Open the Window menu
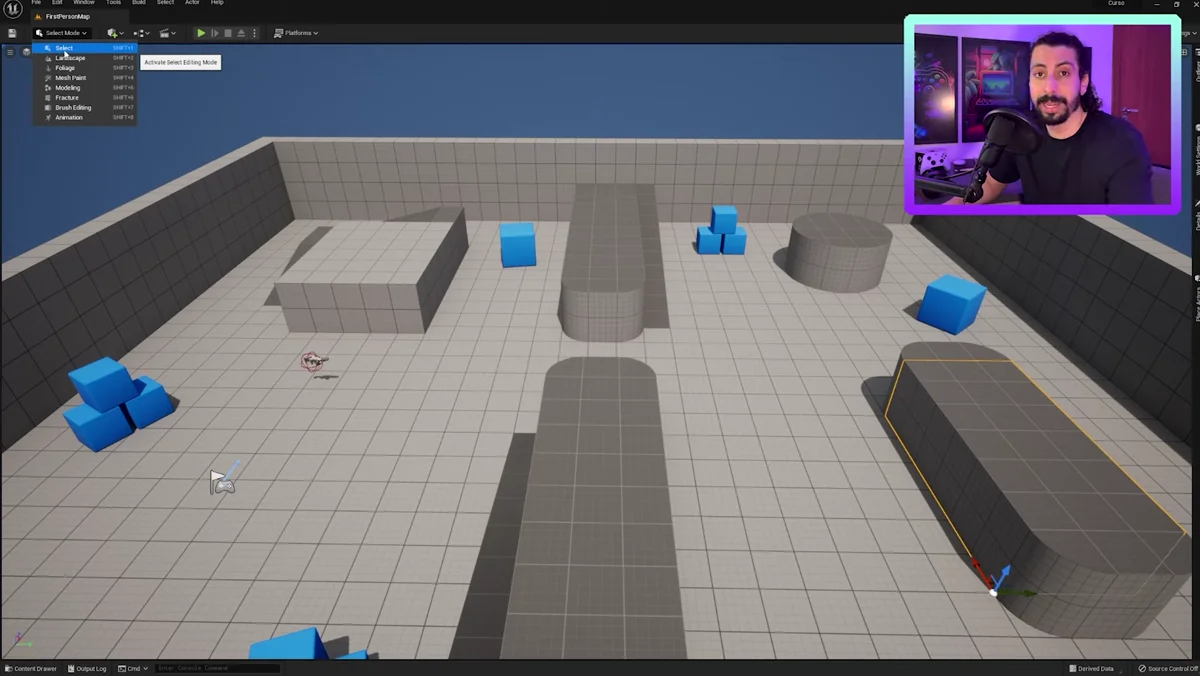 coord(84,3)
